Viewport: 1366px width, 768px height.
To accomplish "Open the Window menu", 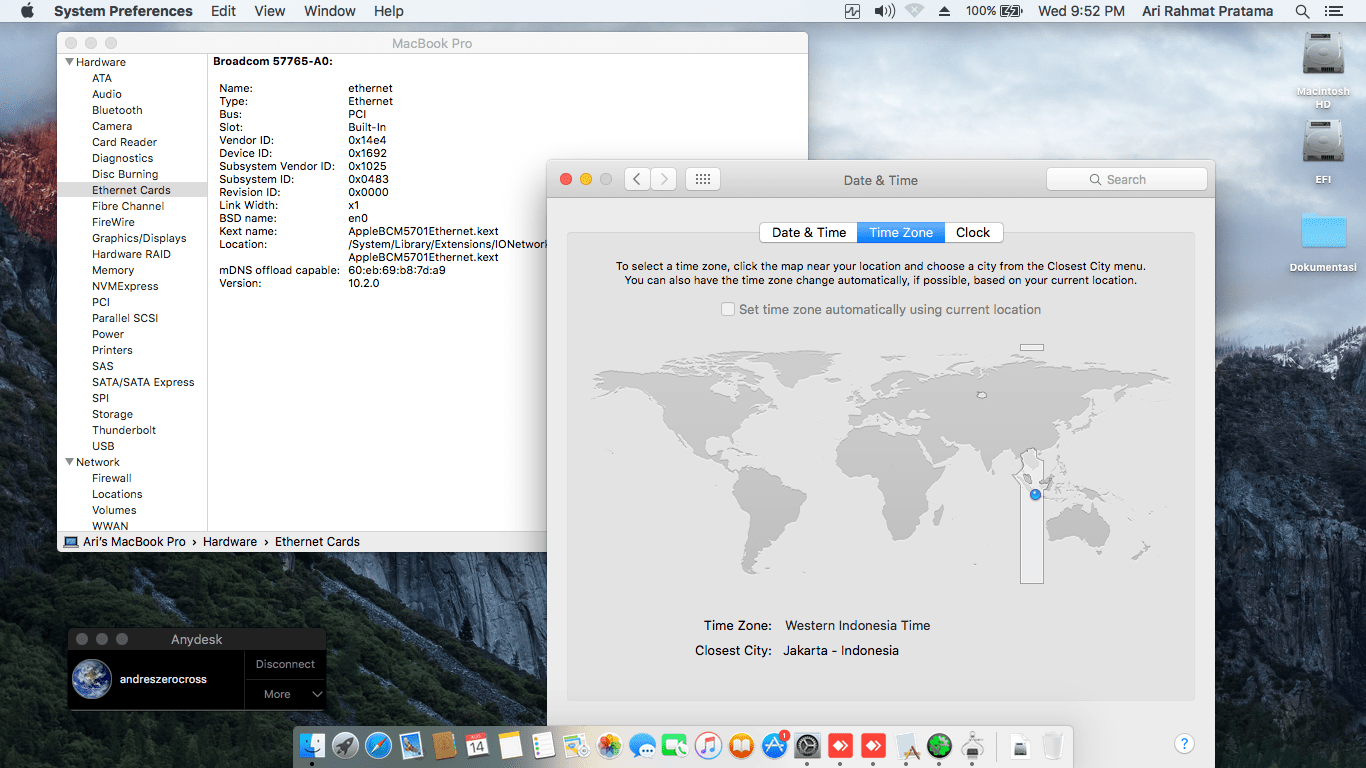I will pyautogui.click(x=330, y=11).
